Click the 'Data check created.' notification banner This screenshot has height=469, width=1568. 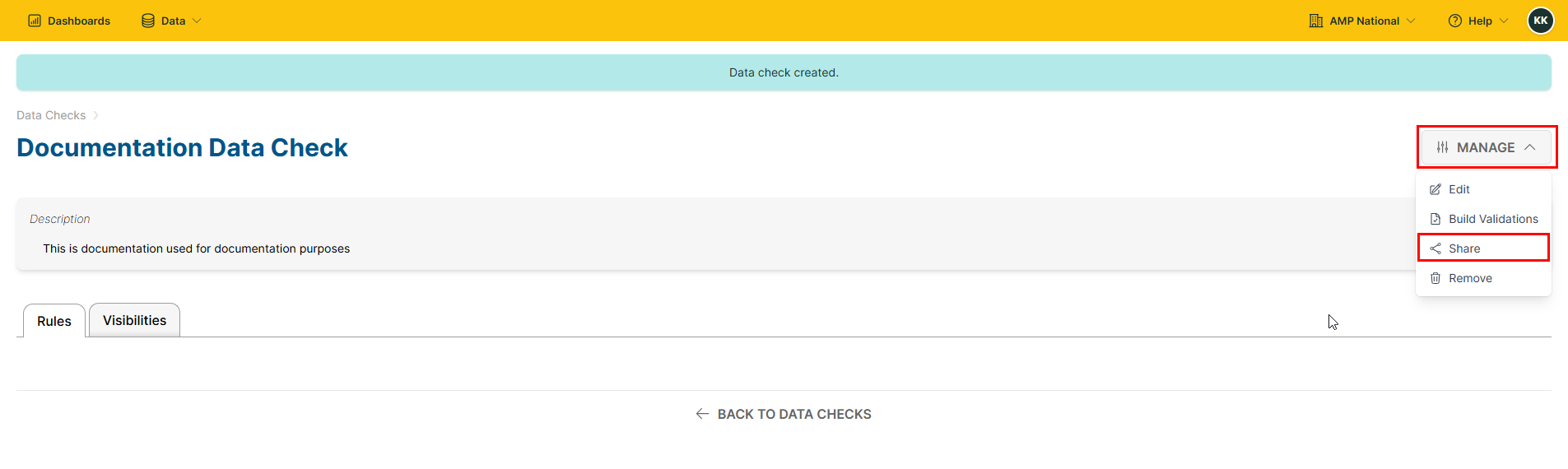point(784,72)
